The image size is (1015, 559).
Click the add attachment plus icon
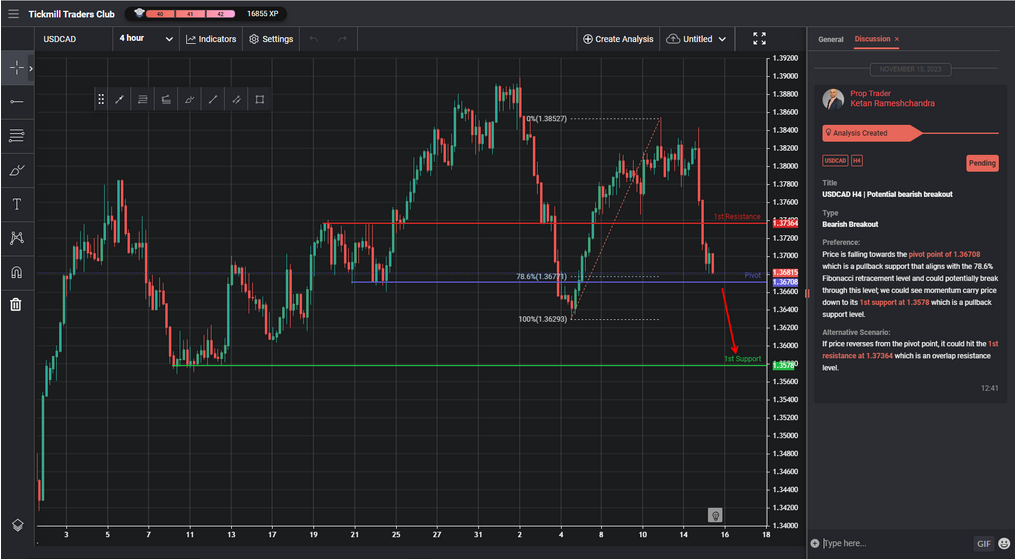point(815,543)
